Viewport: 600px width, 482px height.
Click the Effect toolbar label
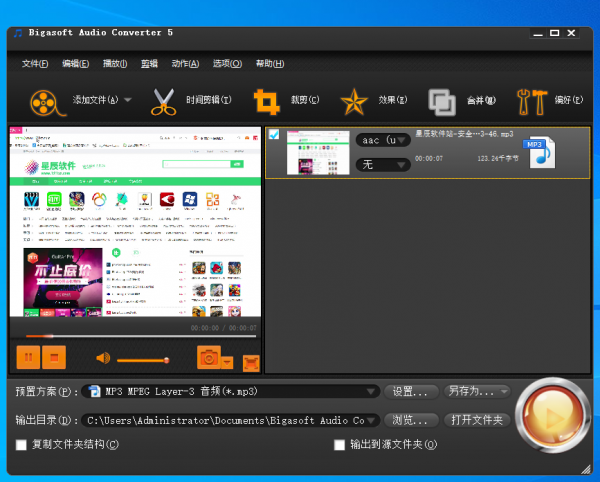click(x=393, y=100)
